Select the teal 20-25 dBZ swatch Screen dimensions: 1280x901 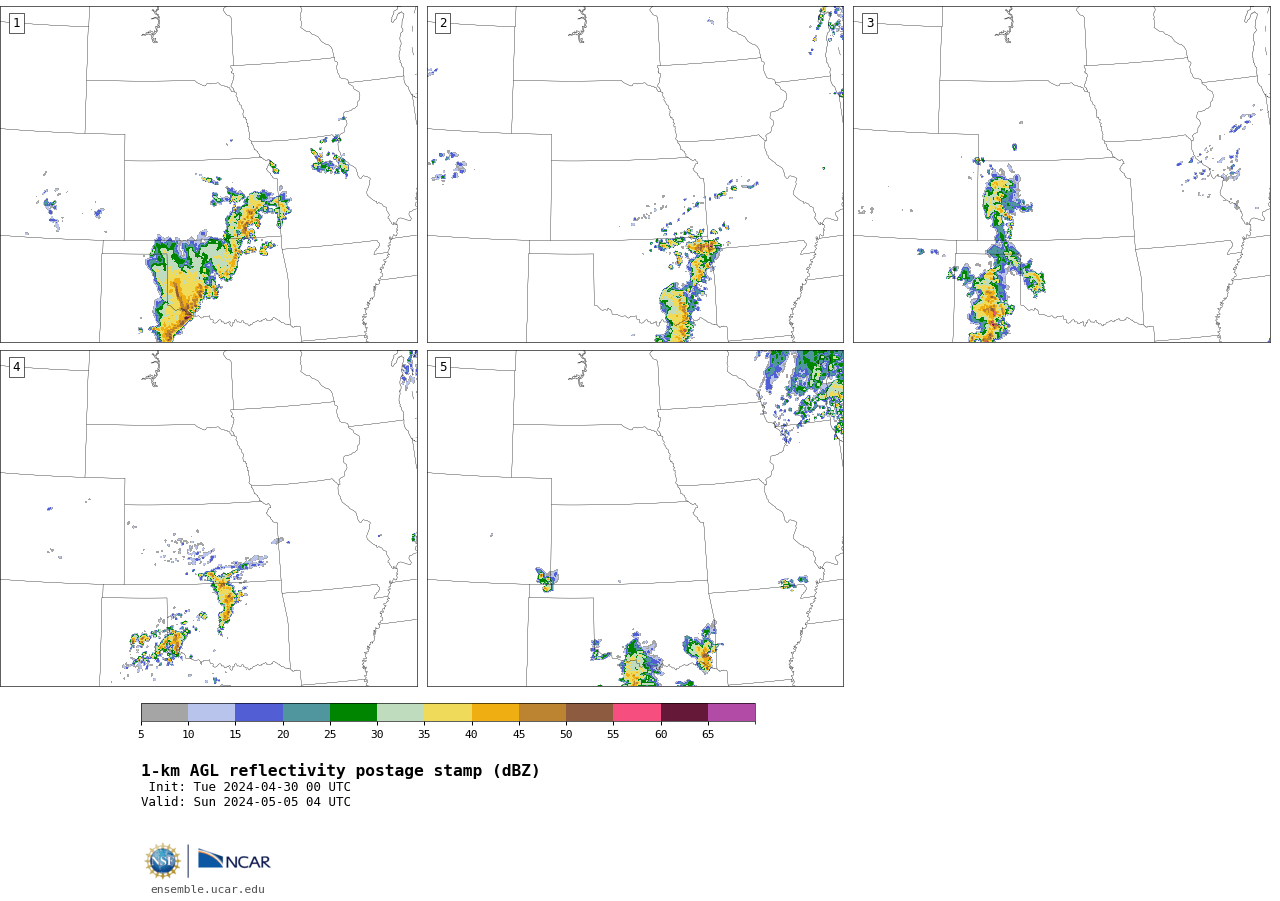click(306, 713)
